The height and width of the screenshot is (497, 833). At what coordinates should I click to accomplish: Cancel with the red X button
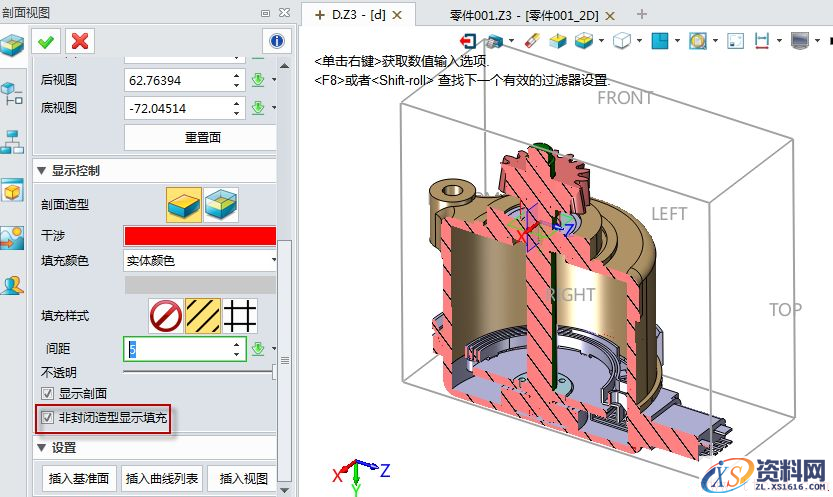point(80,41)
